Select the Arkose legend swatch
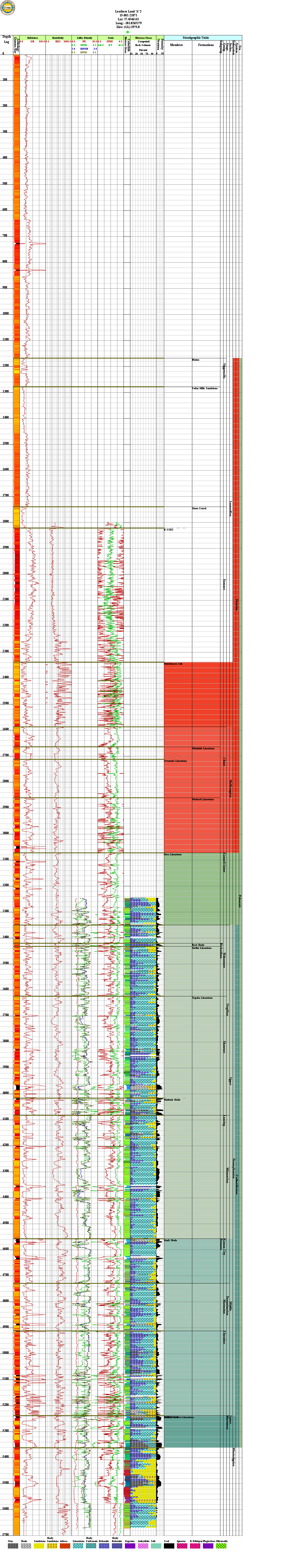307x1568 pixels. pyautogui.click(x=65, y=1547)
